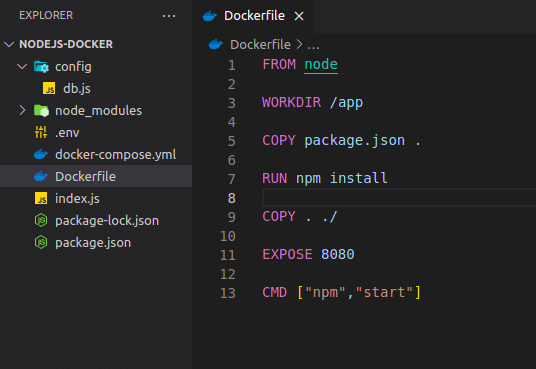Place the cursor on empty line 8
Viewport: 536px width, 369px height.
[399, 198]
